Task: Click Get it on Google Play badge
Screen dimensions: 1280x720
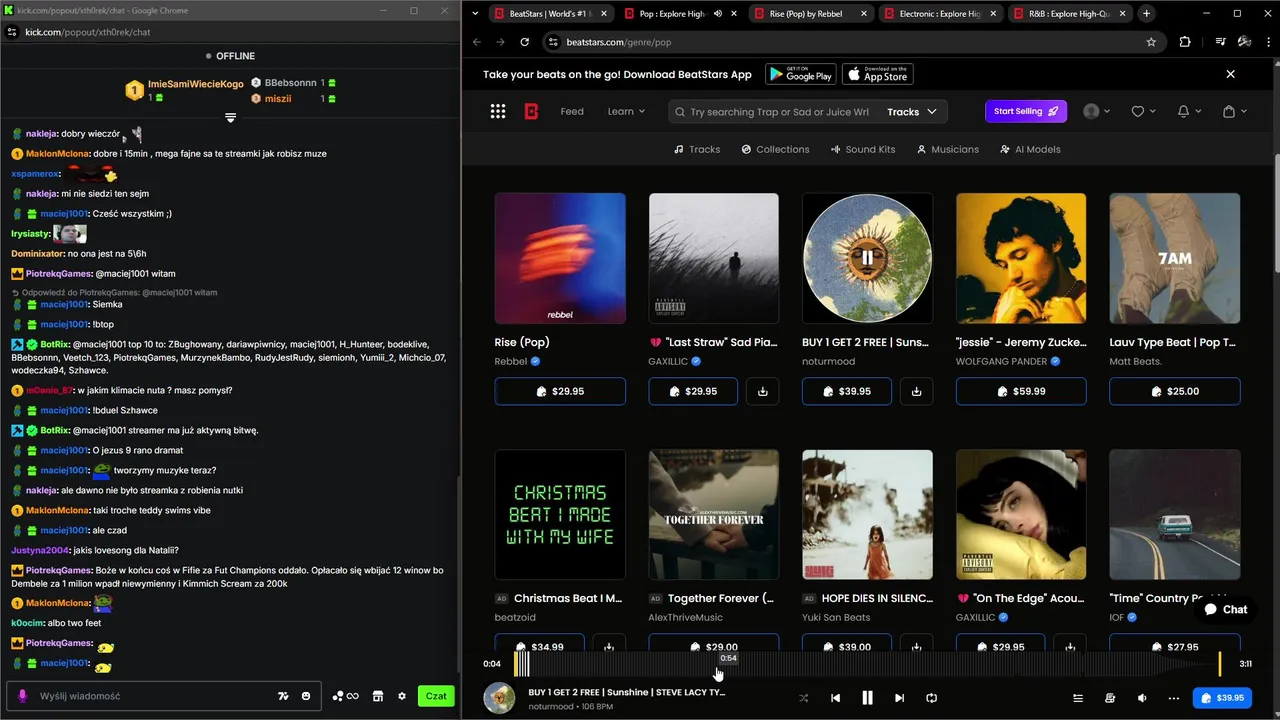Action: coord(801,75)
